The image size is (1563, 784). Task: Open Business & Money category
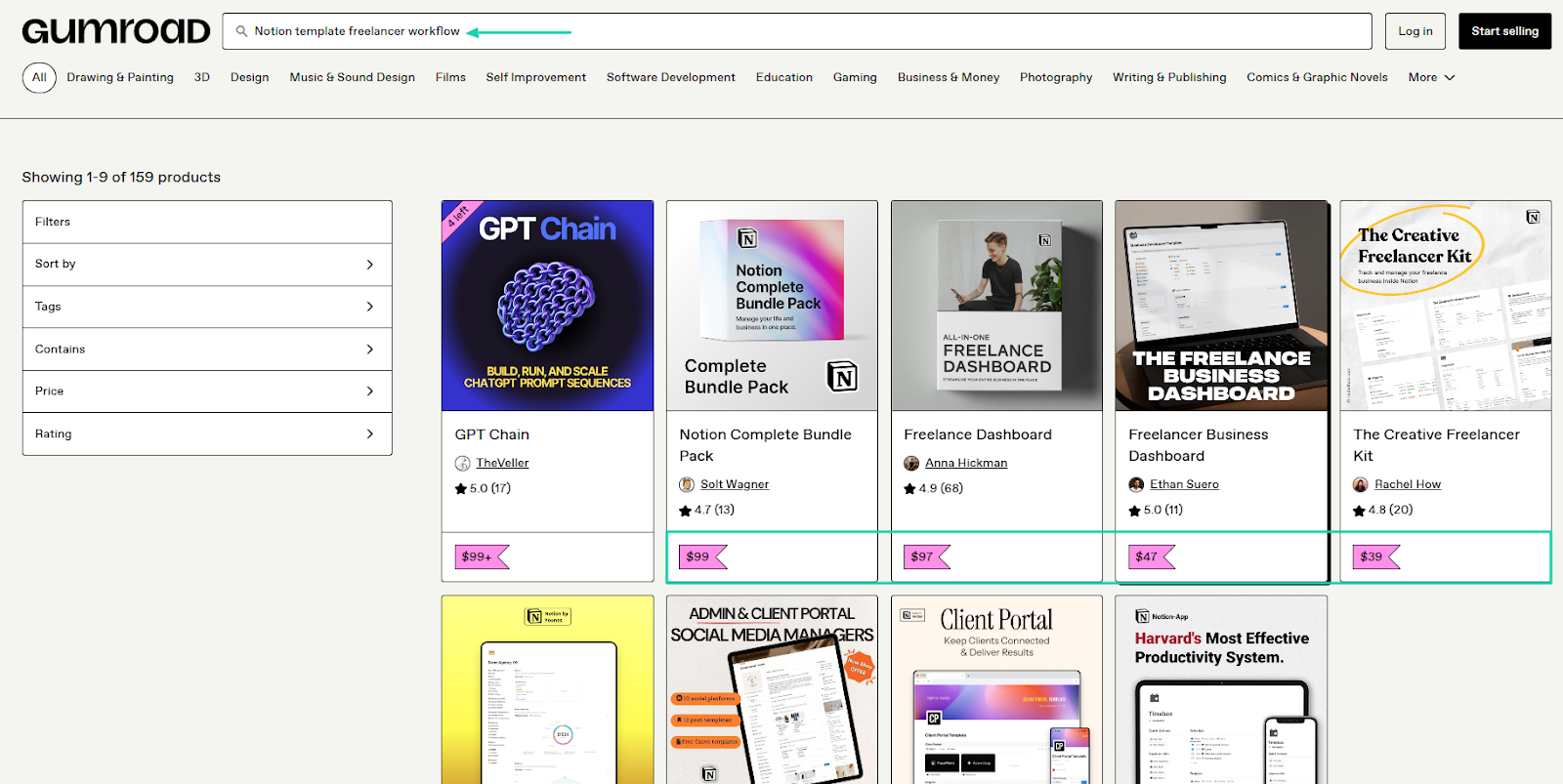(949, 77)
